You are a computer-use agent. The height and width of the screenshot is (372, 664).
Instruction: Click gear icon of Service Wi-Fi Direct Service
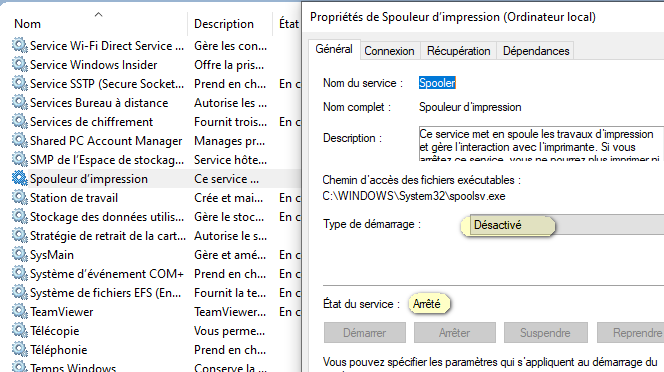coord(19,45)
